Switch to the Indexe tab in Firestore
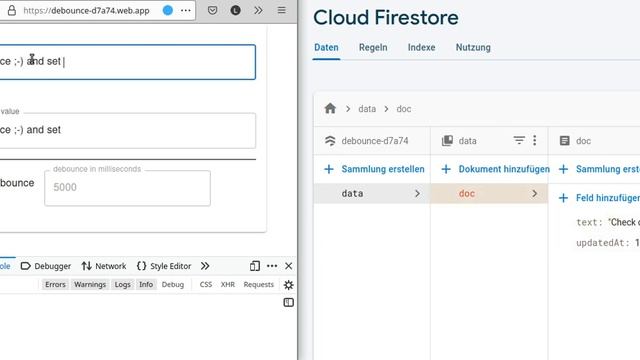Viewport: 640px width, 360px height. coord(421,47)
